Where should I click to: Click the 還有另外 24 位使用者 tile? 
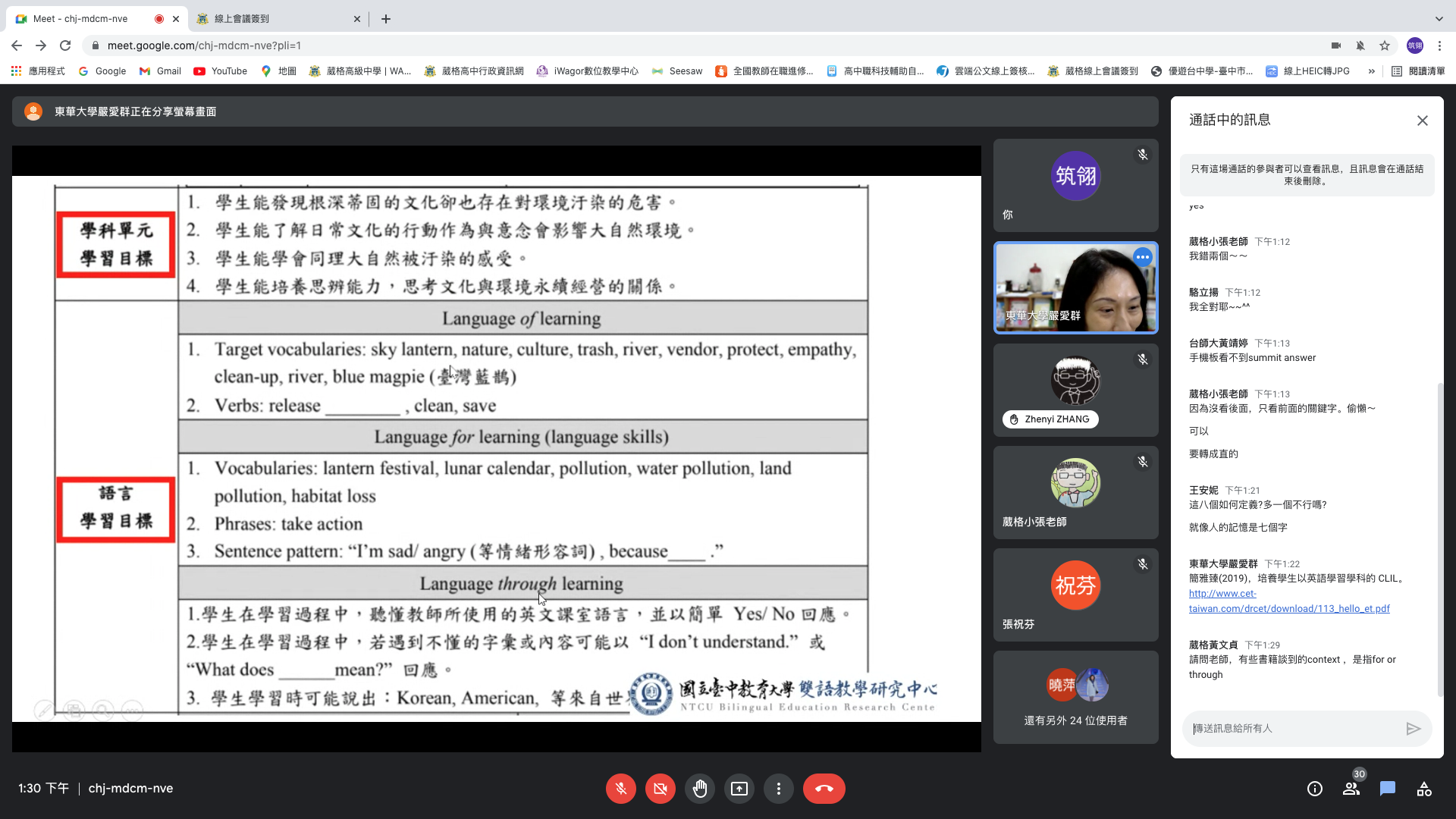pos(1075,697)
